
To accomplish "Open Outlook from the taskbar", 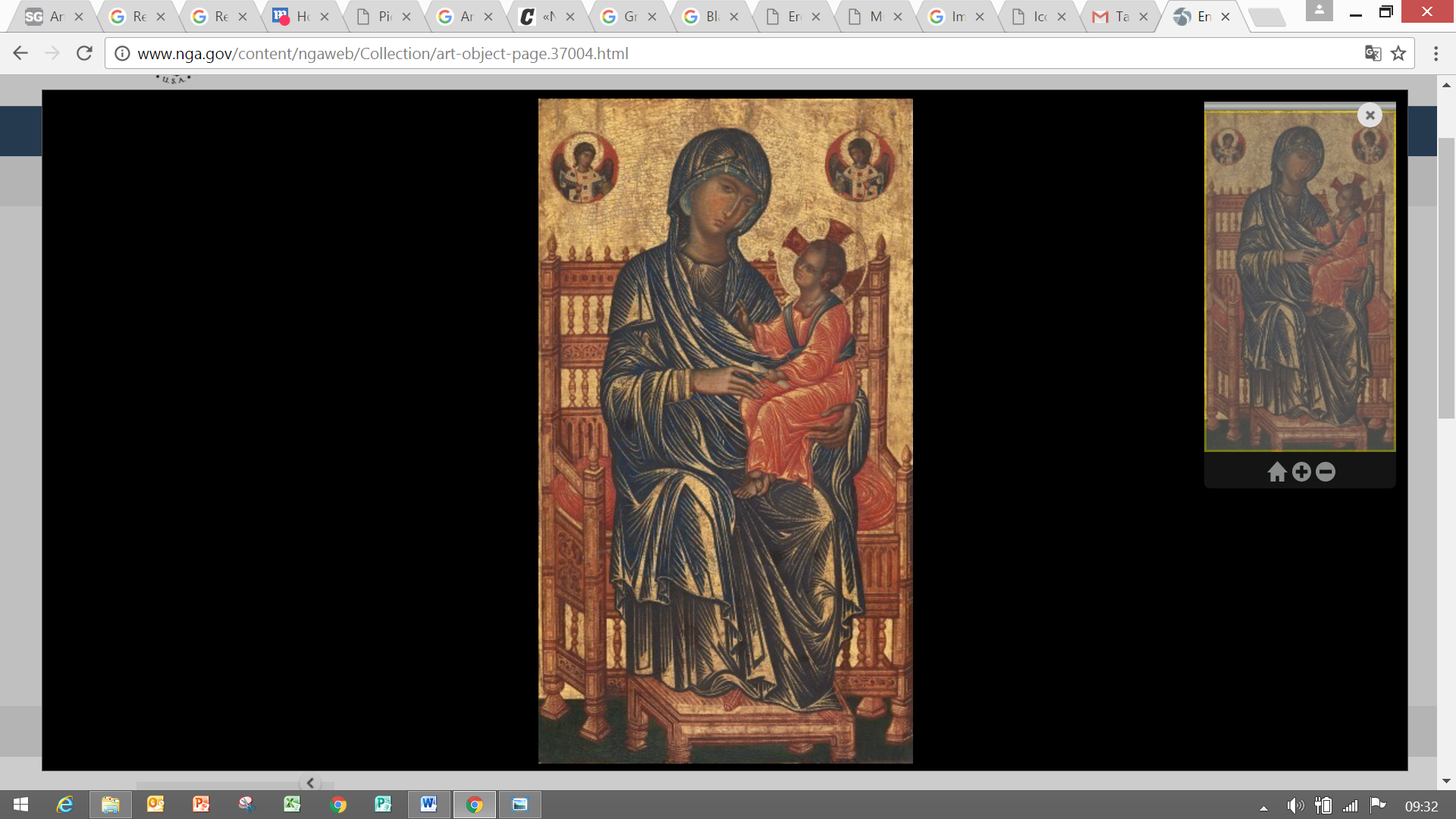I will [x=155, y=805].
